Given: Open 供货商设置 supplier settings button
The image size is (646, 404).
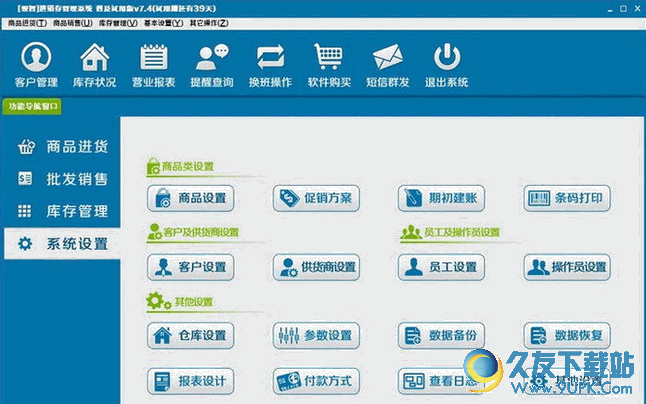Looking at the screenshot, I should (316, 267).
